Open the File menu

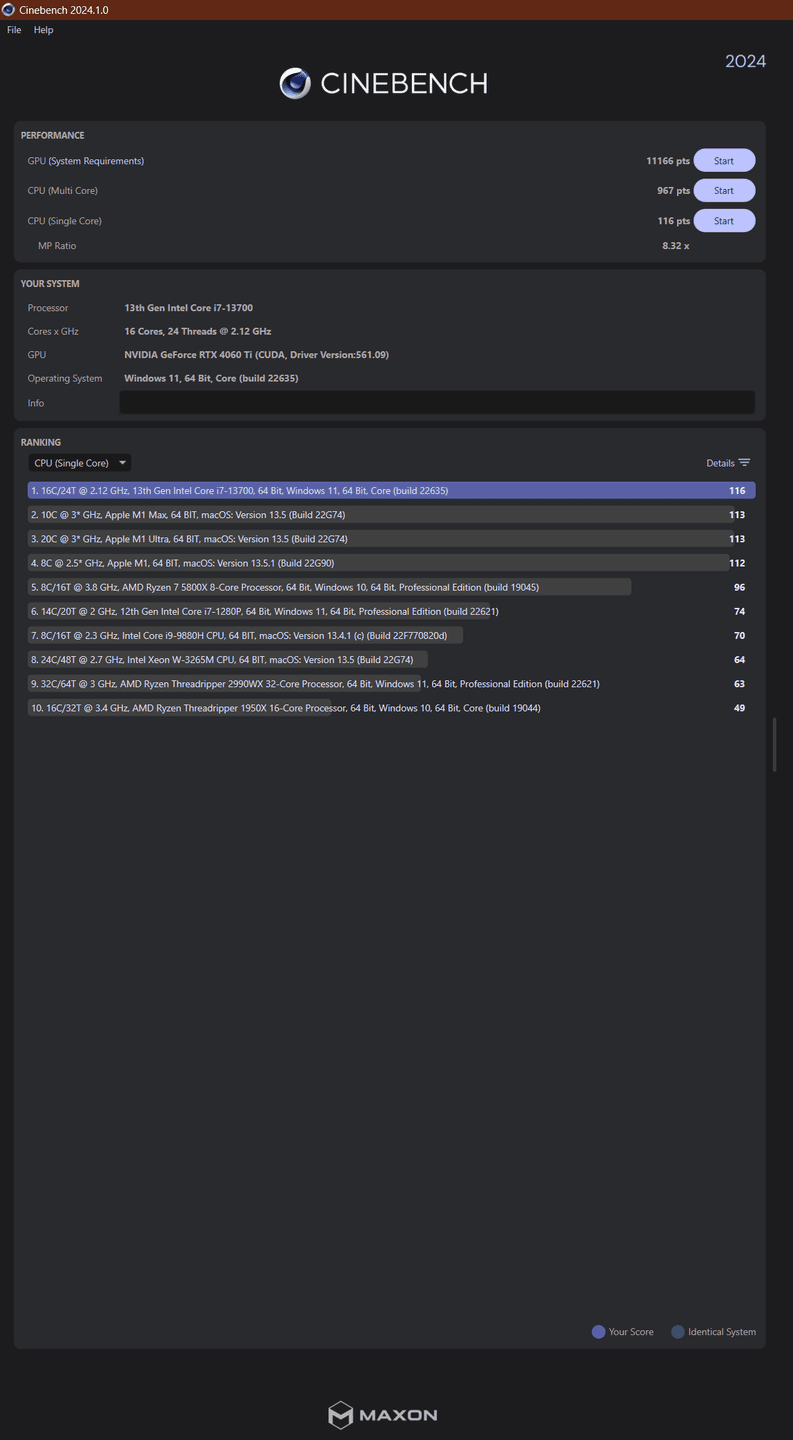pyautogui.click(x=14, y=30)
